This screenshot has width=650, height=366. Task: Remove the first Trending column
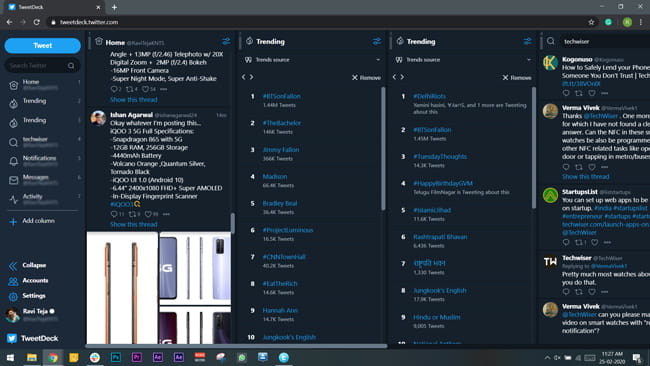click(x=366, y=78)
